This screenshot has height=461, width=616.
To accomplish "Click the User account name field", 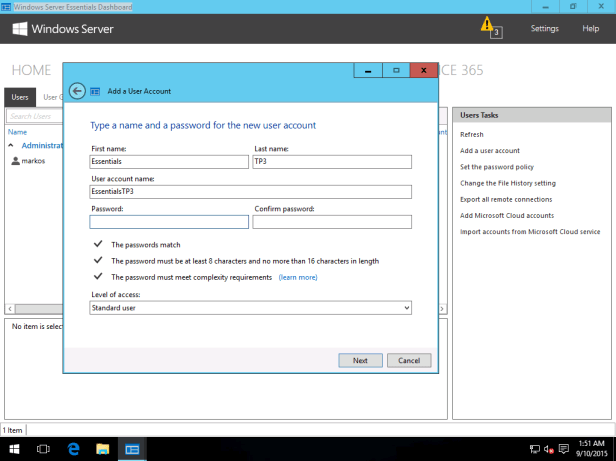I will [x=250, y=191].
